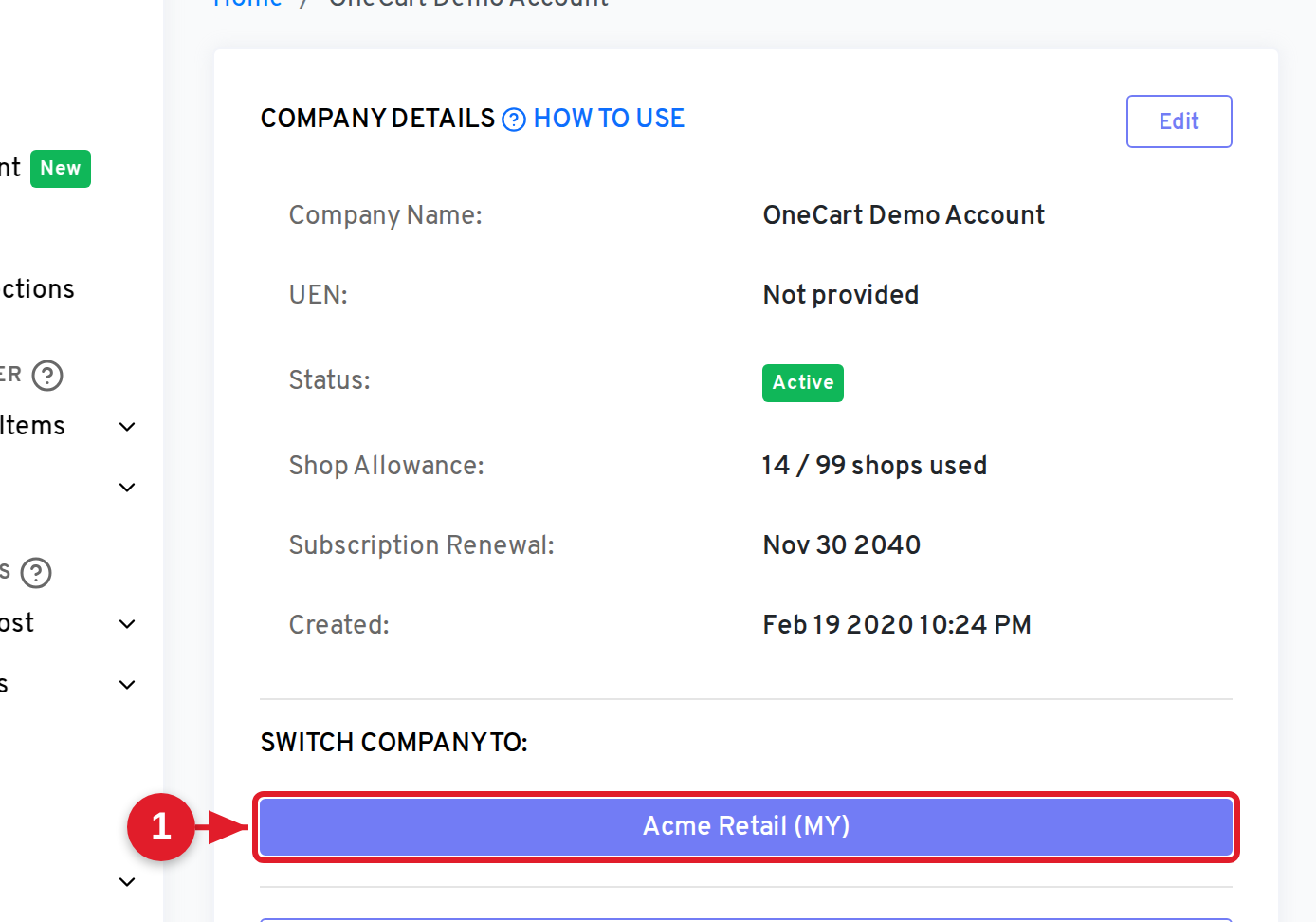Click the help icon next to 'ER' sidebar heading
Image resolution: width=1316 pixels, height=922 pixels.
coord(47,376)
